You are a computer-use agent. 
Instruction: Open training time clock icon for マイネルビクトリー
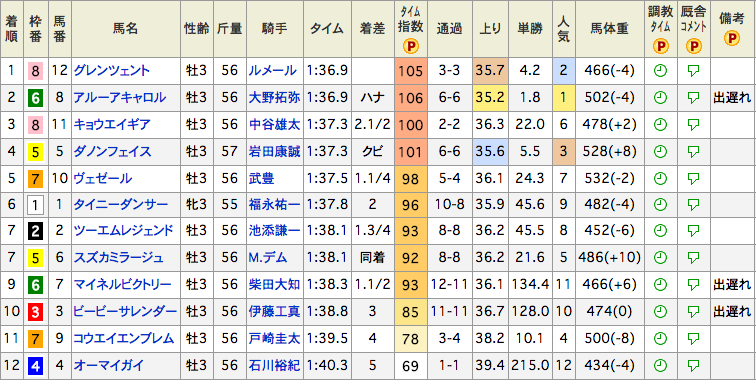[660, 285]
